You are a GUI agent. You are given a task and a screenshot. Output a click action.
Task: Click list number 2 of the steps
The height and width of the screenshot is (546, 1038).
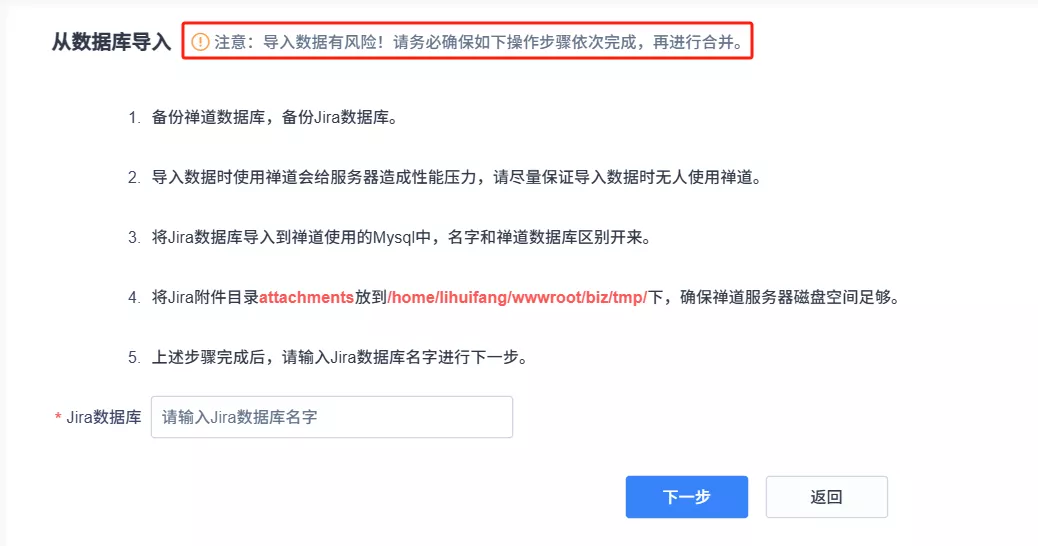(x=134, y=177)
